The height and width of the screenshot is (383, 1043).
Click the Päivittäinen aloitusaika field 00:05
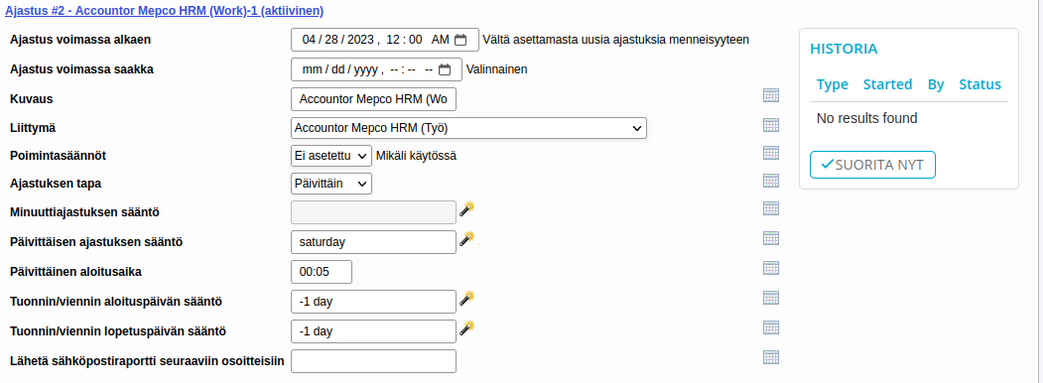click(x=321, y=272)
